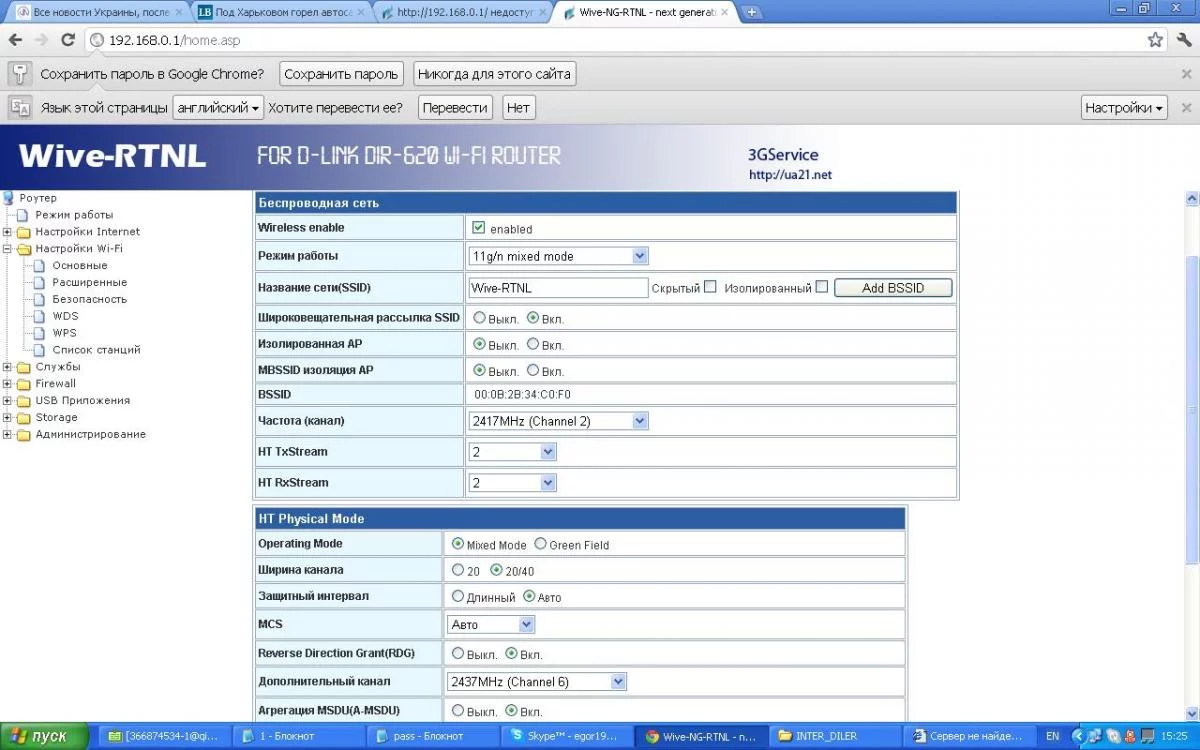The image size is (1200, 750).
Task: Check the Изолированный SSID checkbox
Action: [x=822, y=287]
